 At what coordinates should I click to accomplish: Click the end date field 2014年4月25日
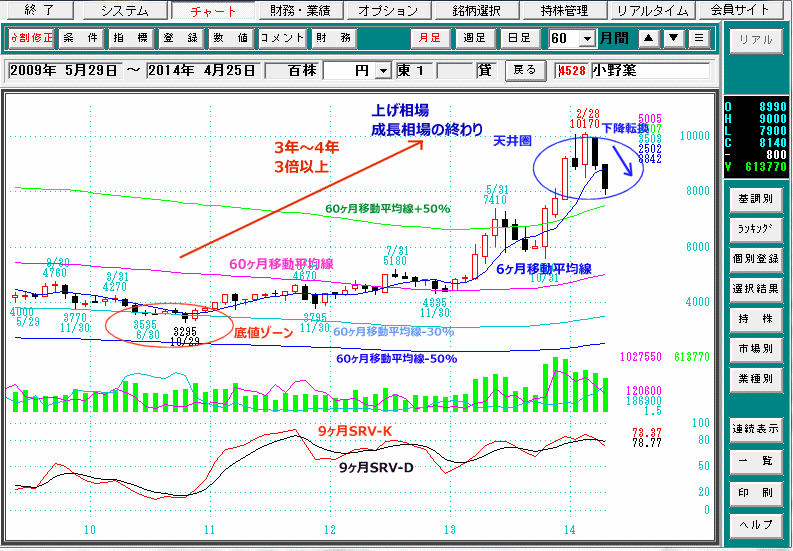(204, 70)
